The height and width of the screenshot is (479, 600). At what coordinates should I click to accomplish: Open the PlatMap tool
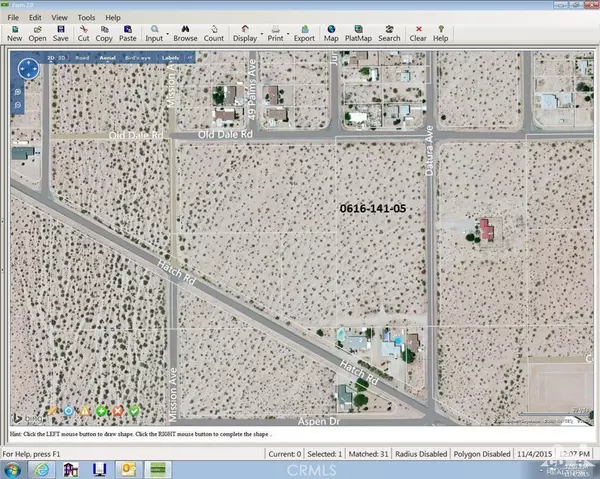click(x=358, y=34)
